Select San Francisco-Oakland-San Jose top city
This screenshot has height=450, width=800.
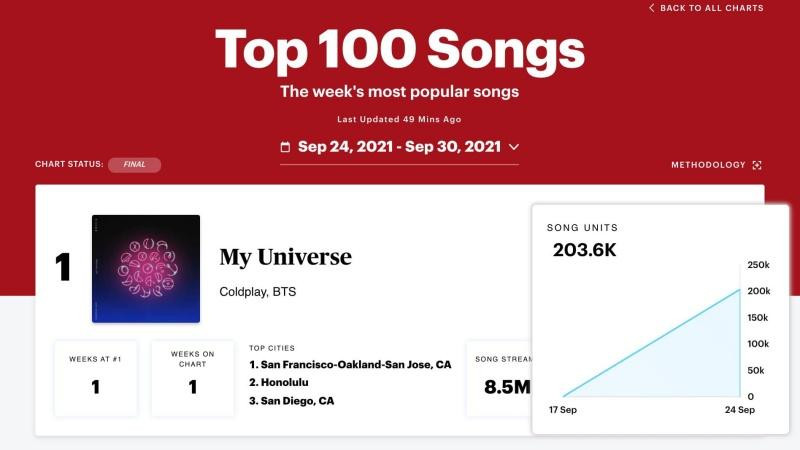350,365
